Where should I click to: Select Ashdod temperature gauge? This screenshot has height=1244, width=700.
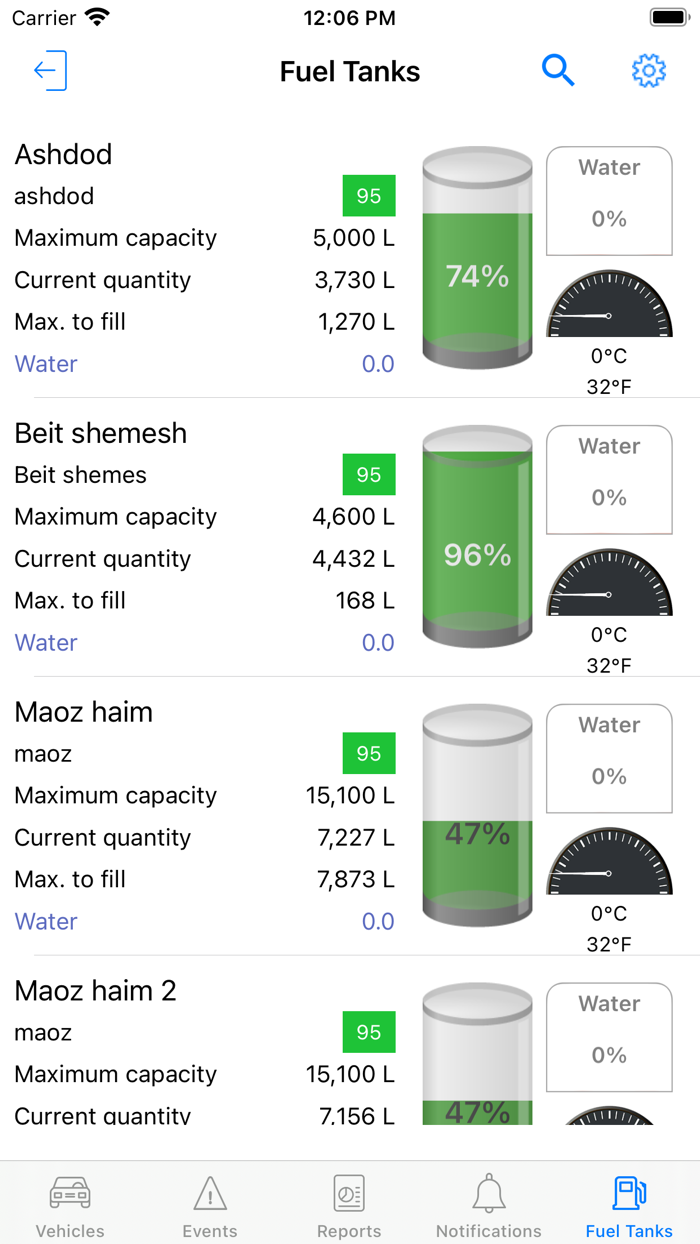click(x=609, y=303)
